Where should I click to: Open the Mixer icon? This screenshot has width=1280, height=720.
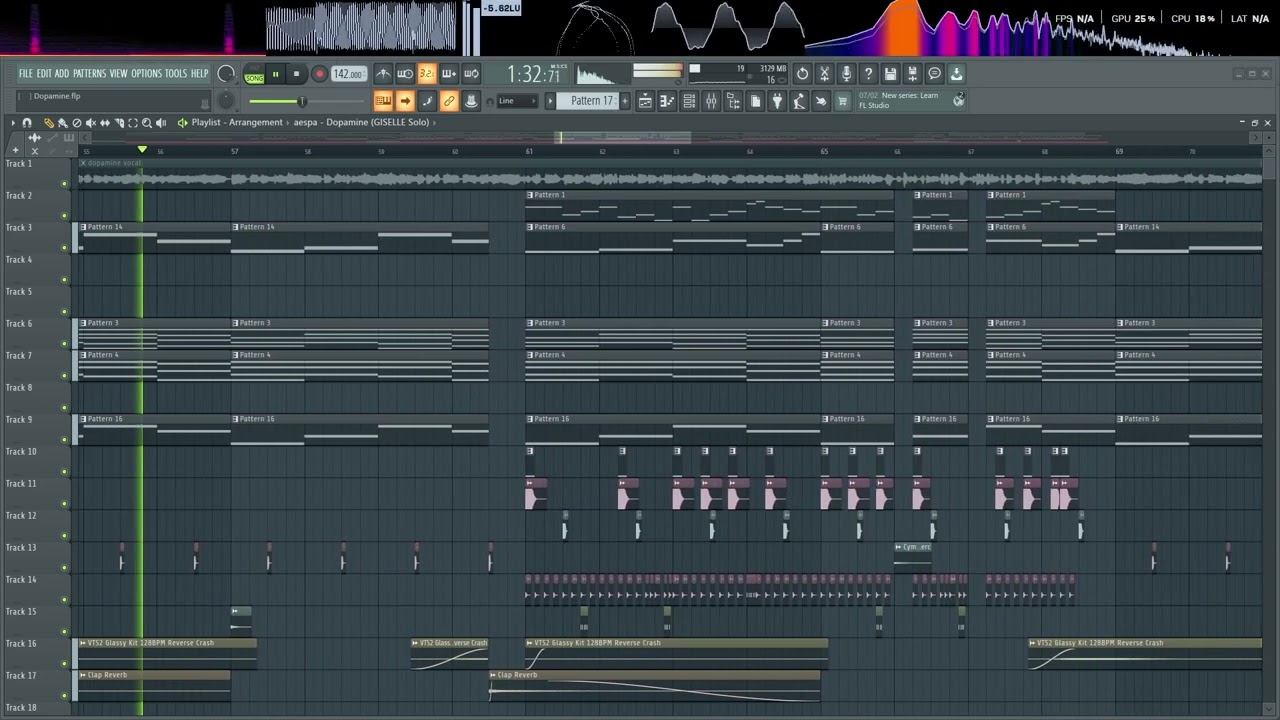pos(711,101)
